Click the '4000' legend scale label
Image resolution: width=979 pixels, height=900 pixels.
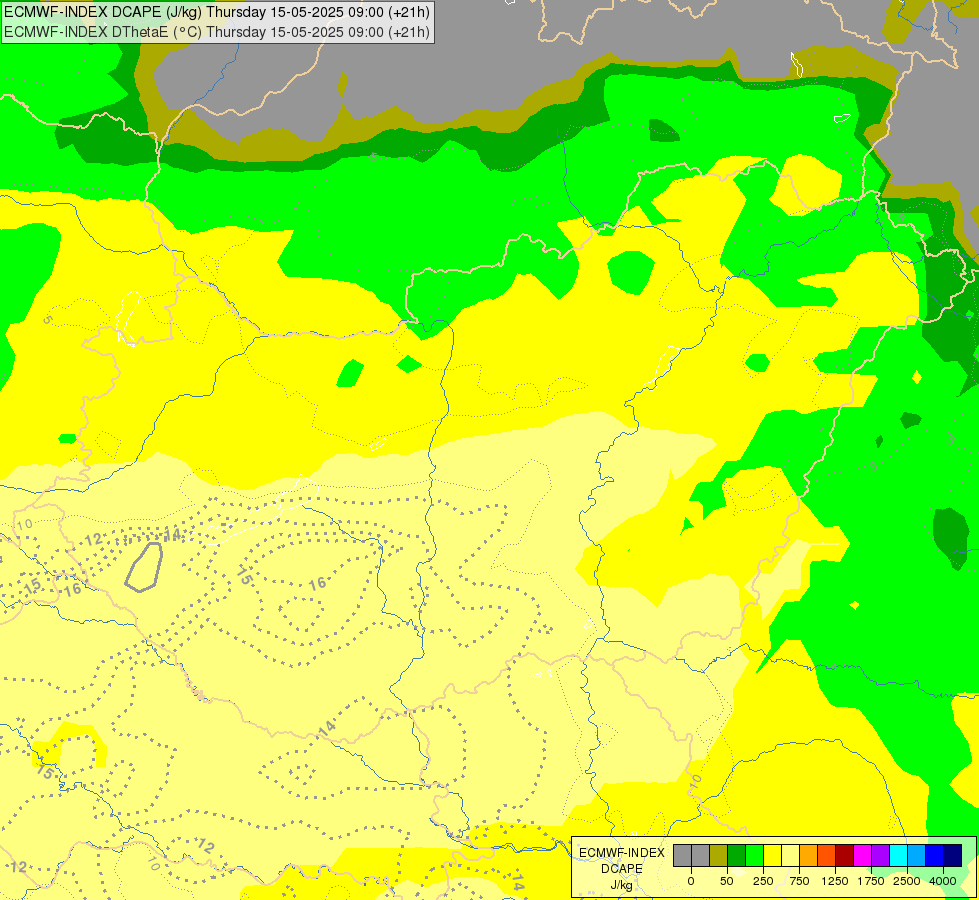click(943, 881)
